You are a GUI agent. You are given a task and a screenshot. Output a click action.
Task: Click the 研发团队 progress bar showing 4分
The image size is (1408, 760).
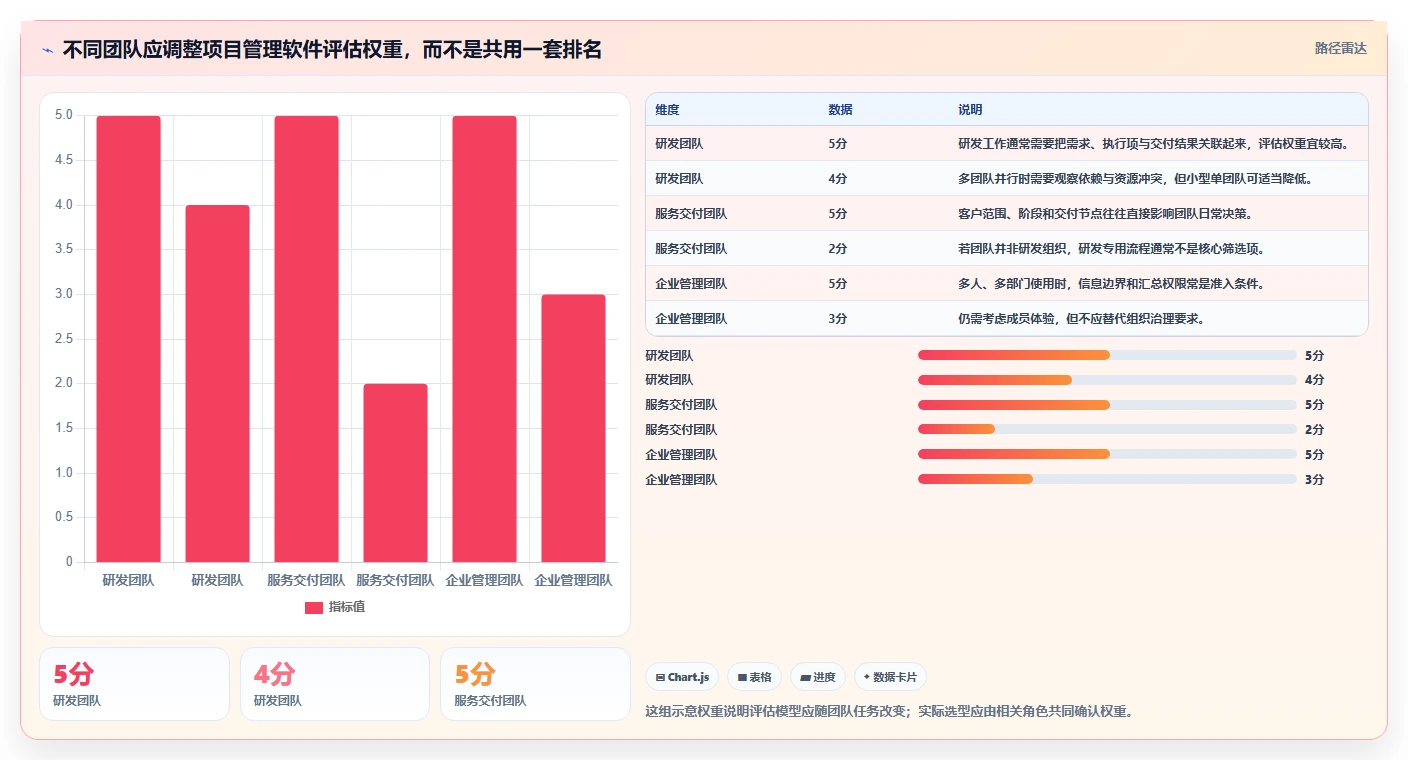[x=1107, y=380]
